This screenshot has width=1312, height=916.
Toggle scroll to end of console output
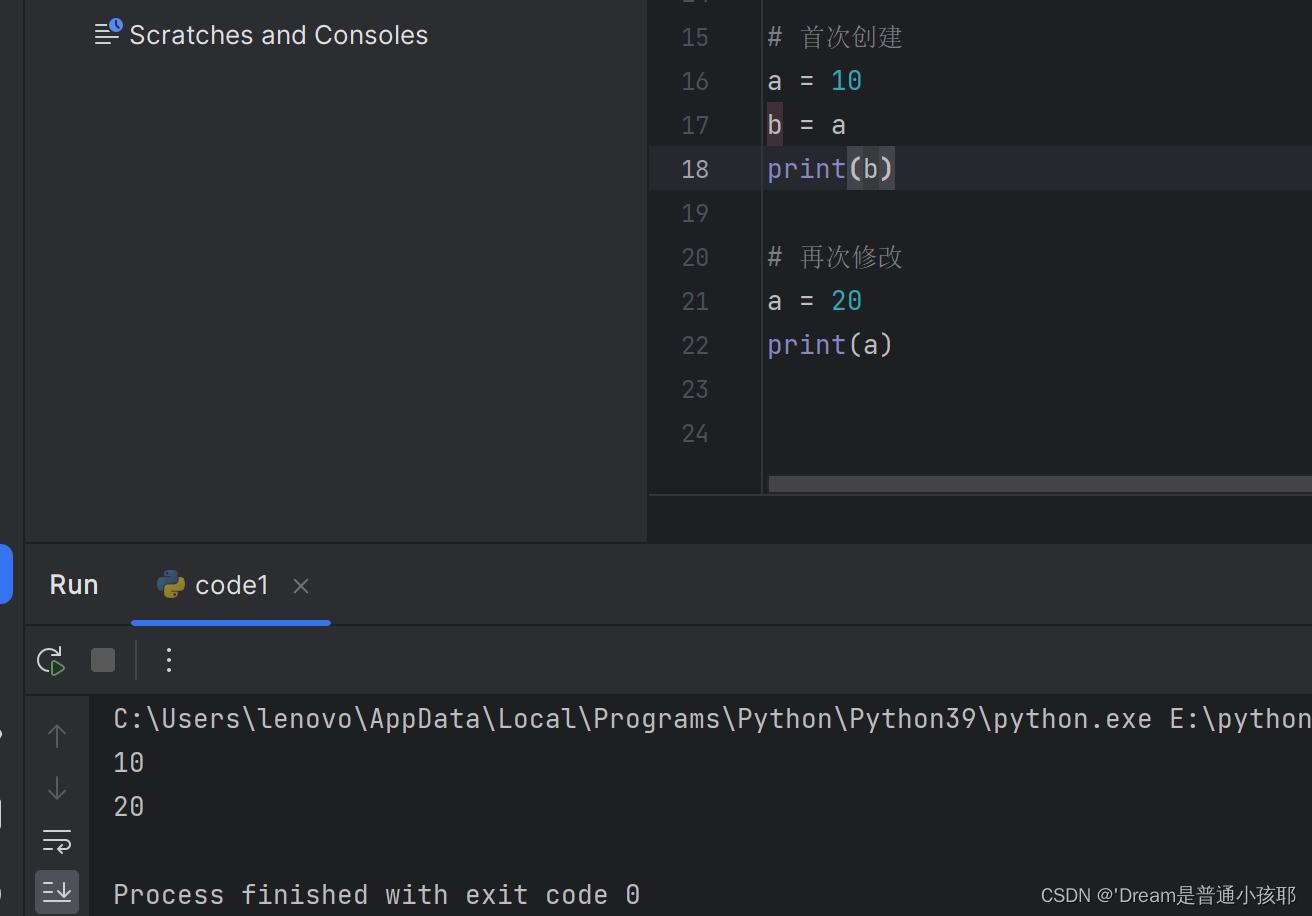(x=57, y=891)
